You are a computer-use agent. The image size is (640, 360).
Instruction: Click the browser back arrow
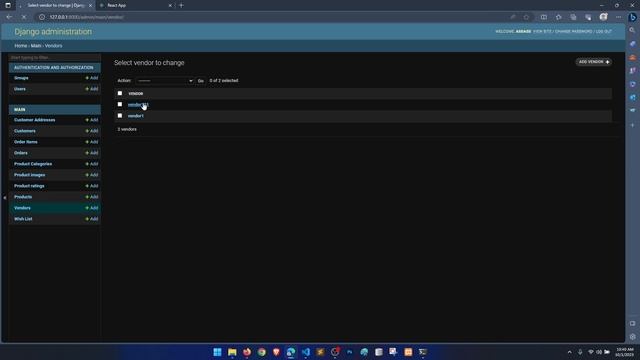tap(9, 17)
